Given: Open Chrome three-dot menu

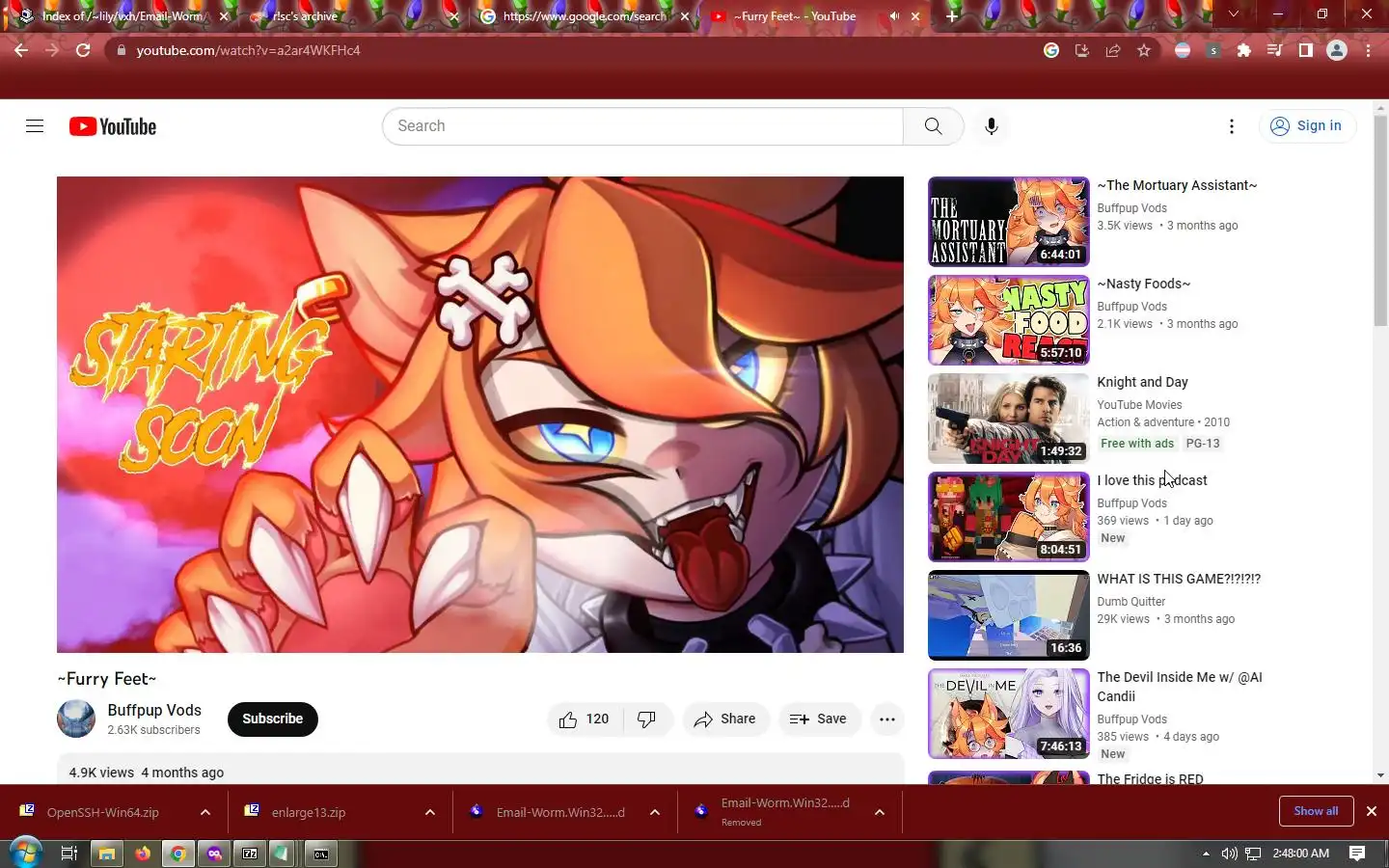Looking at the screenshot, I should [1368, 50].
